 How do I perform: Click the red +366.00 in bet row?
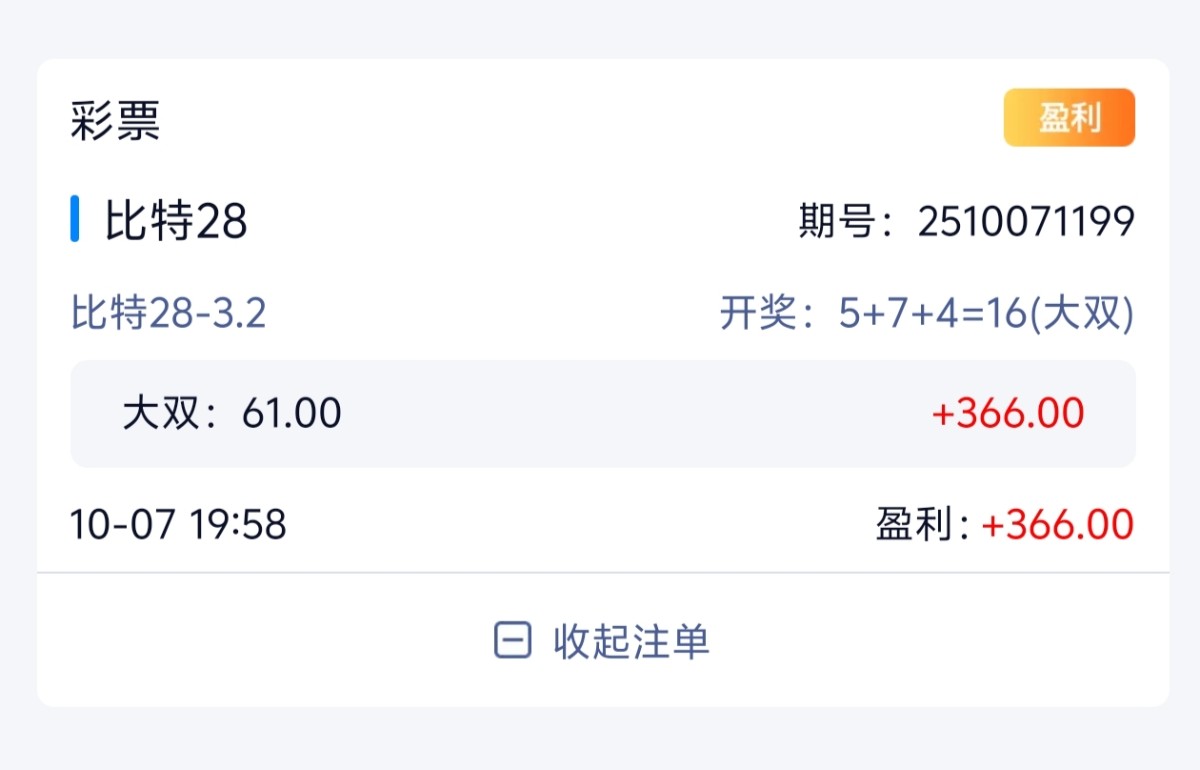1008,413
